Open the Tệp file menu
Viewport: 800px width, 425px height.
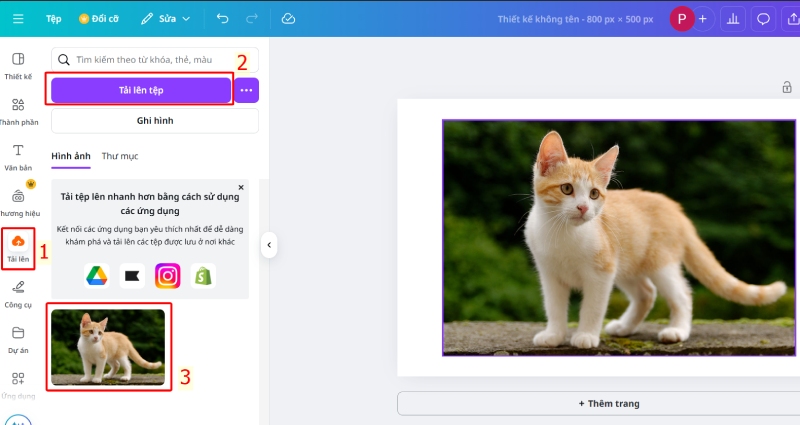[x=53, y=19]
